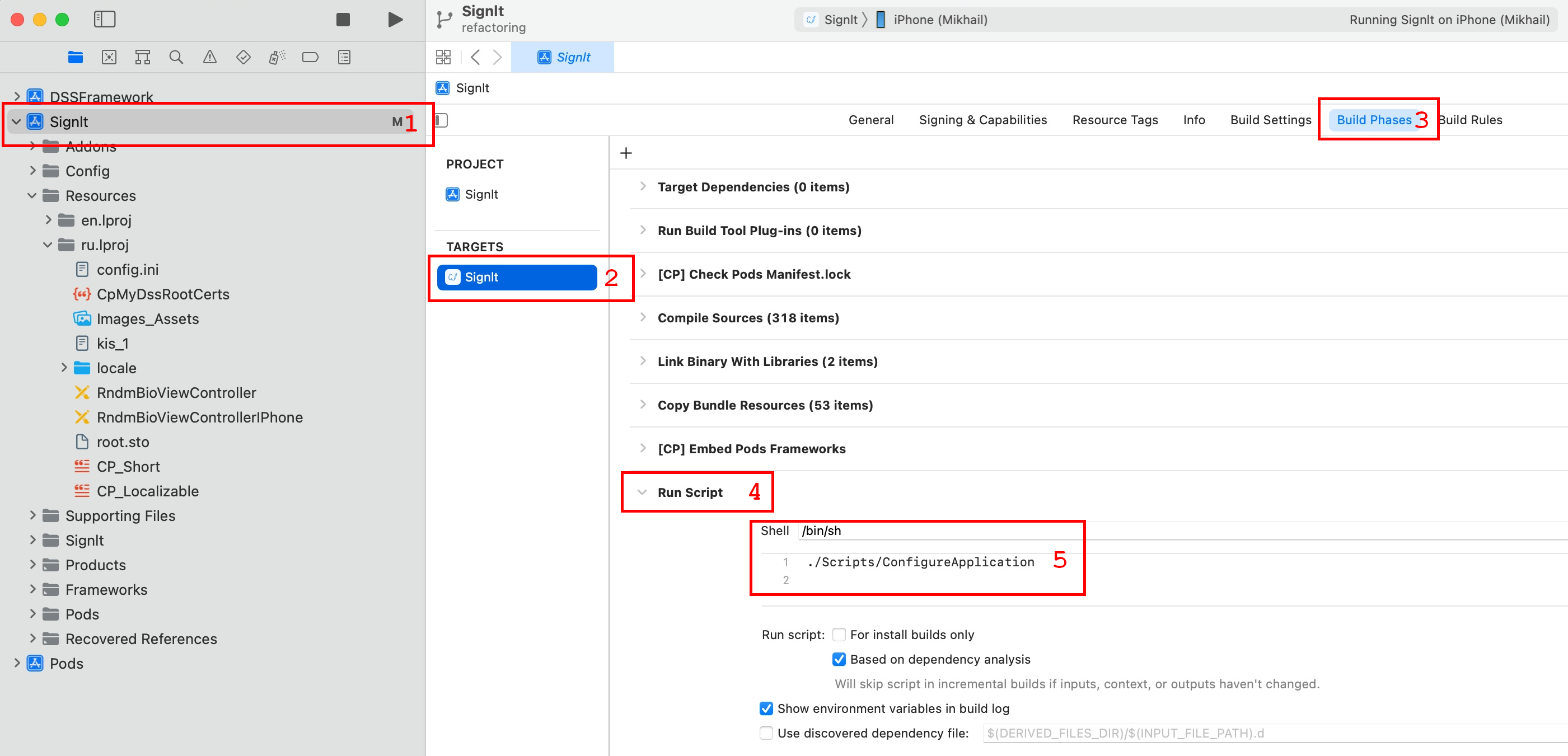Switch to the Build Settings tab
The height and width of the screenshot is (756, 1568).
[x=1270, y=120]
